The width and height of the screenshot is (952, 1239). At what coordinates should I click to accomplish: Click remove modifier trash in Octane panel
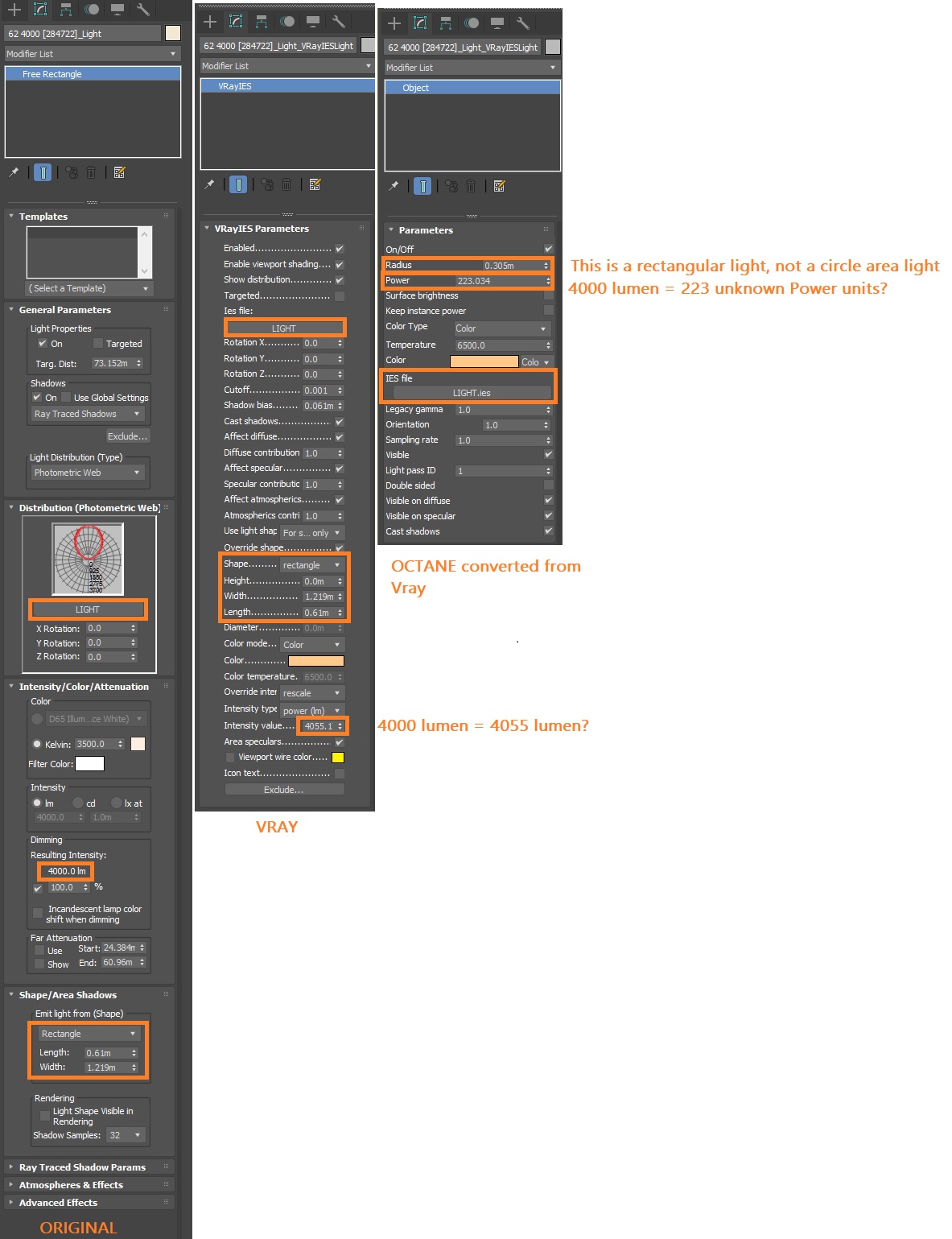pos(470,186)
